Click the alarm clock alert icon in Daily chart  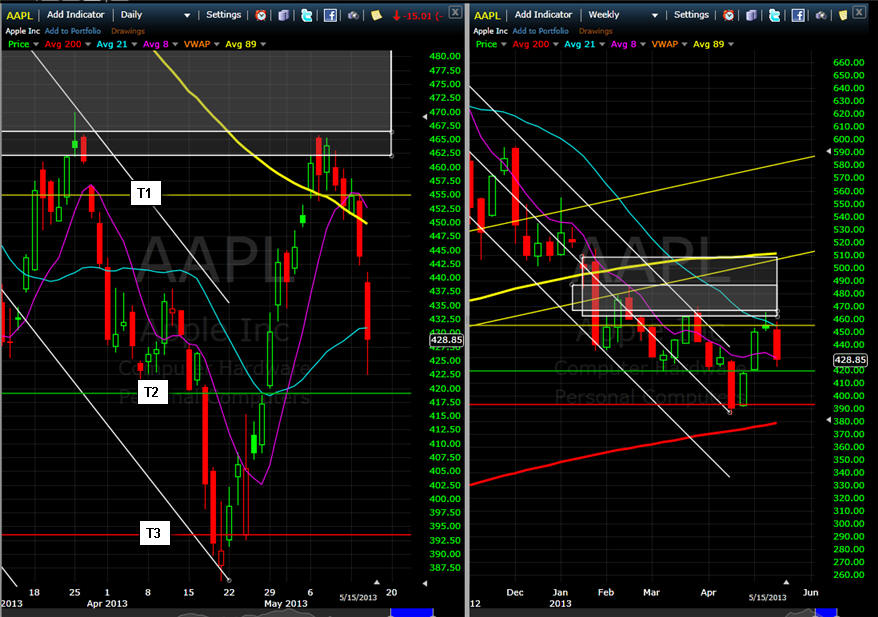[x=260, y=15]
